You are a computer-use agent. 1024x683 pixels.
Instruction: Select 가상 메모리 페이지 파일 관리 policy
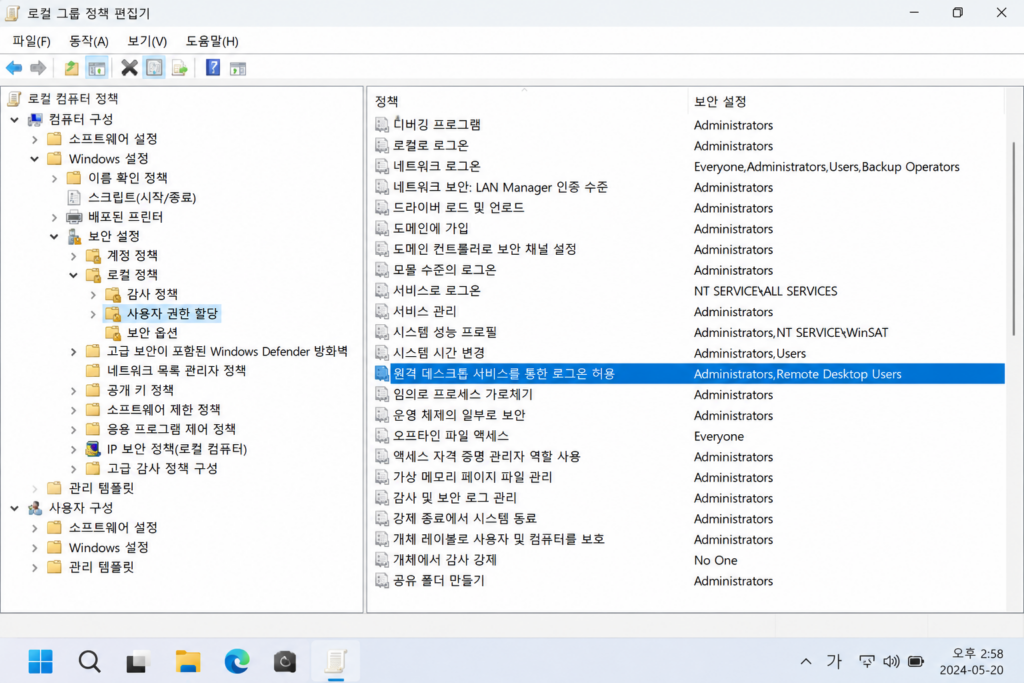click(472, 477)
